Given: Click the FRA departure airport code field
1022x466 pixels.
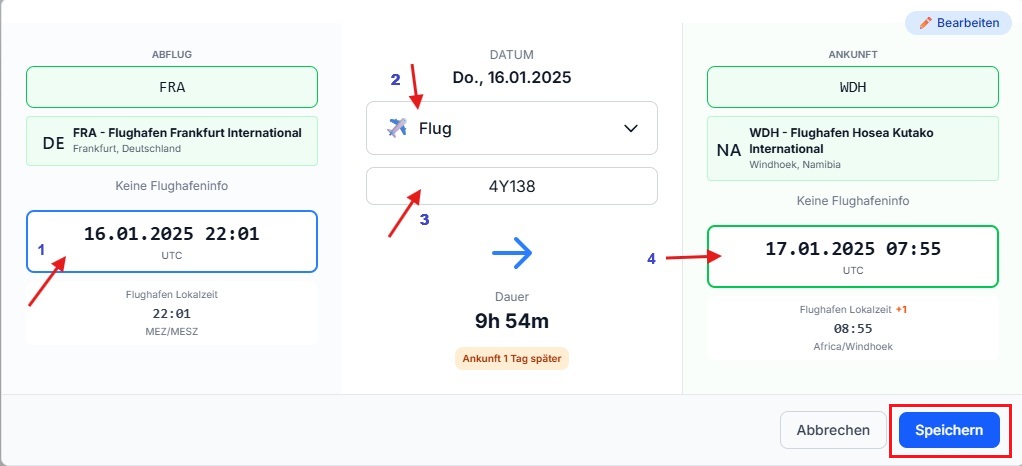Looking at the screenshot, I should pos(172,87).
